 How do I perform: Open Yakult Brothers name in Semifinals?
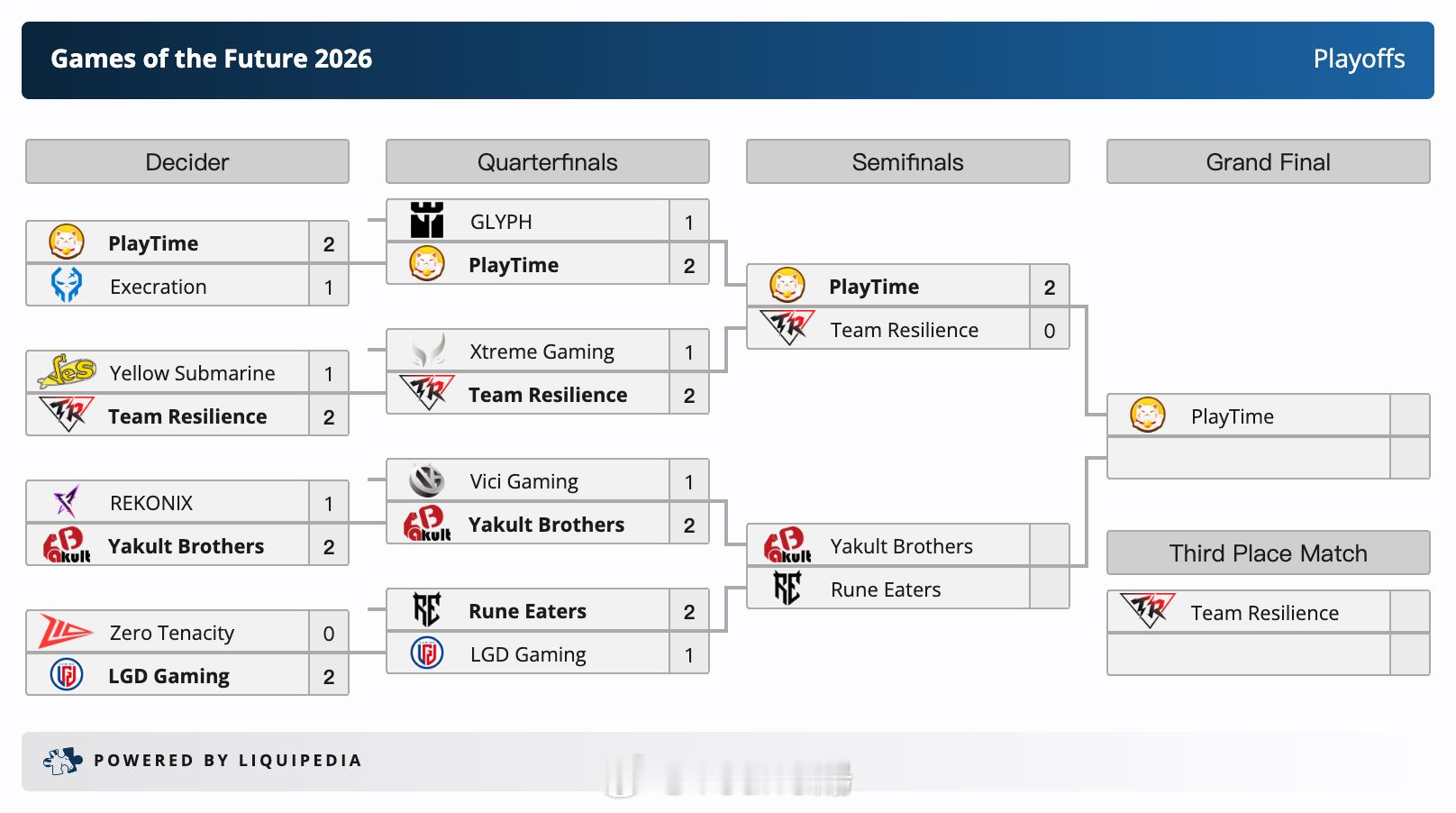point(902,546)
